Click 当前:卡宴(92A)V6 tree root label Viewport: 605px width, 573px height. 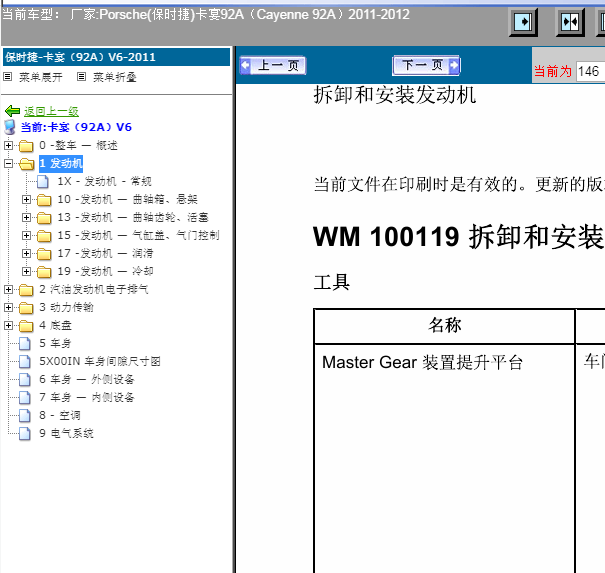click(x=76, y=127)
